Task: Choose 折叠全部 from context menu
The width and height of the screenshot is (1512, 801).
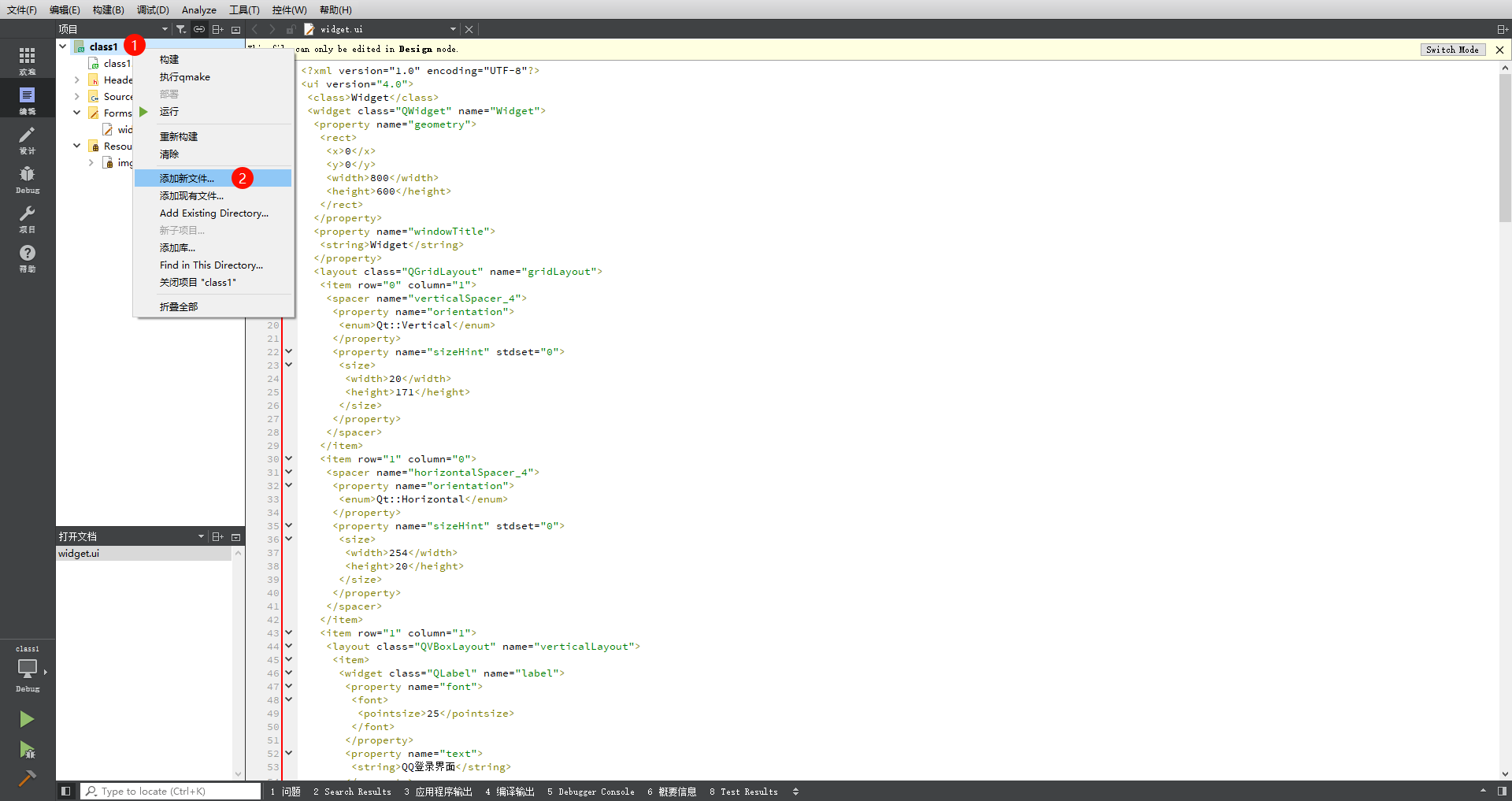Action: (213, 306)
